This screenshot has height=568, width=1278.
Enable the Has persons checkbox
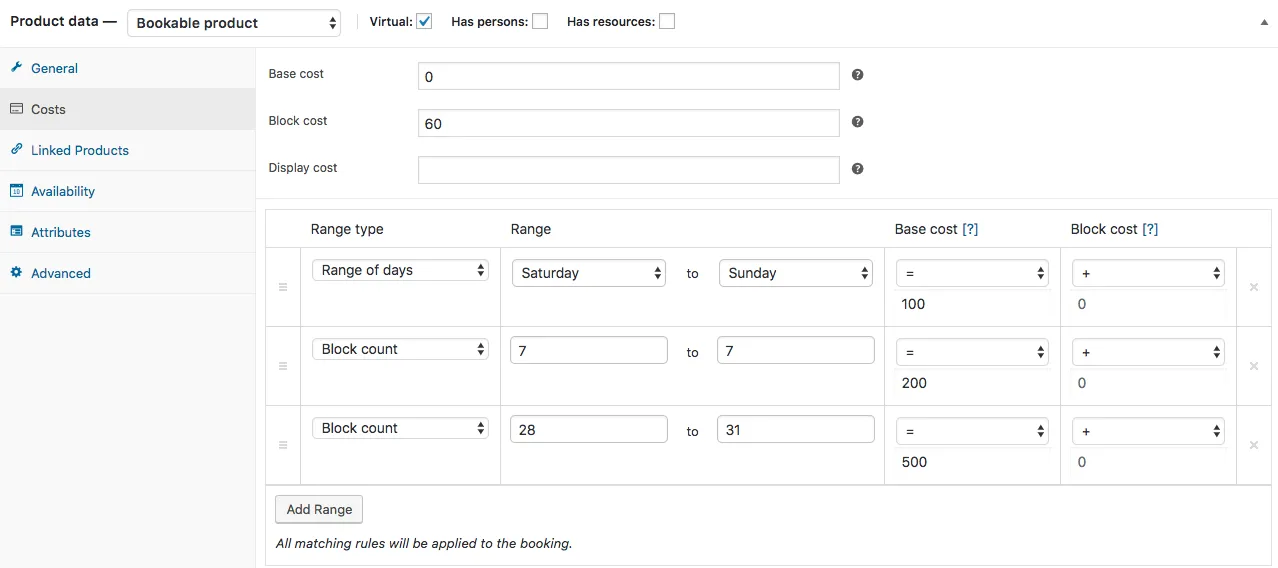[x=540, y=21]
